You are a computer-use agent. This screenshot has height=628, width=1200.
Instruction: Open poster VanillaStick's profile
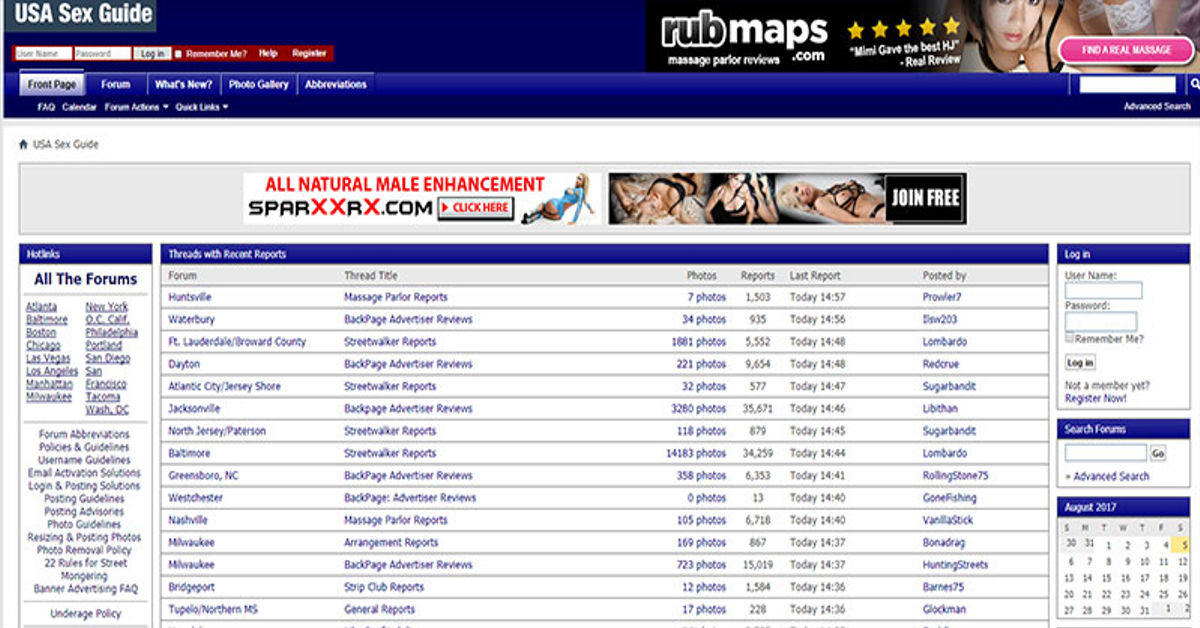[948, 520]
